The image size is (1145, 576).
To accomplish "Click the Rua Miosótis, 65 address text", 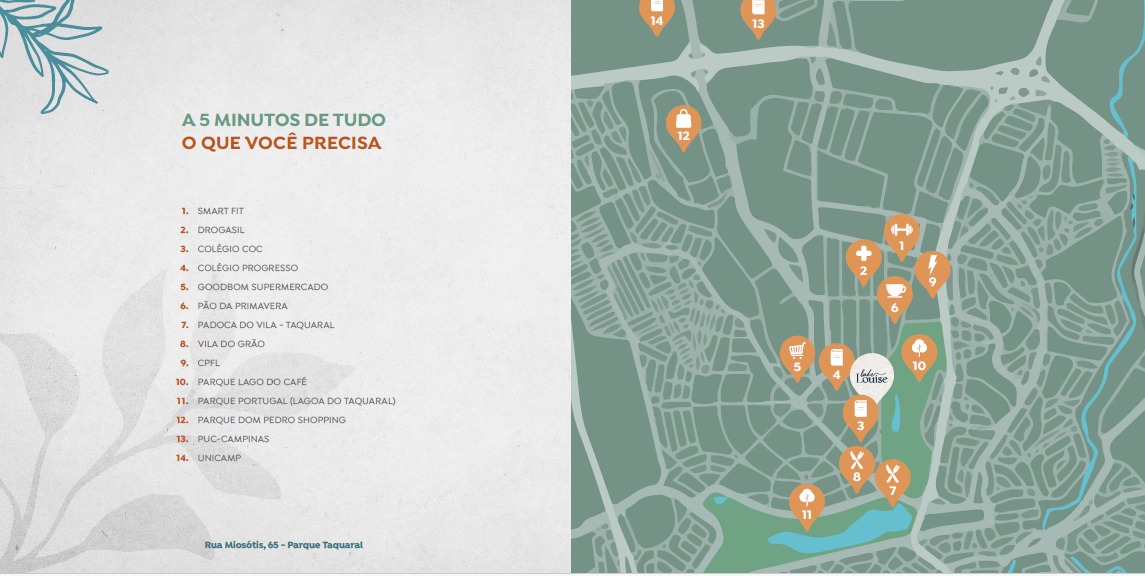I will (x=283, y=545).
